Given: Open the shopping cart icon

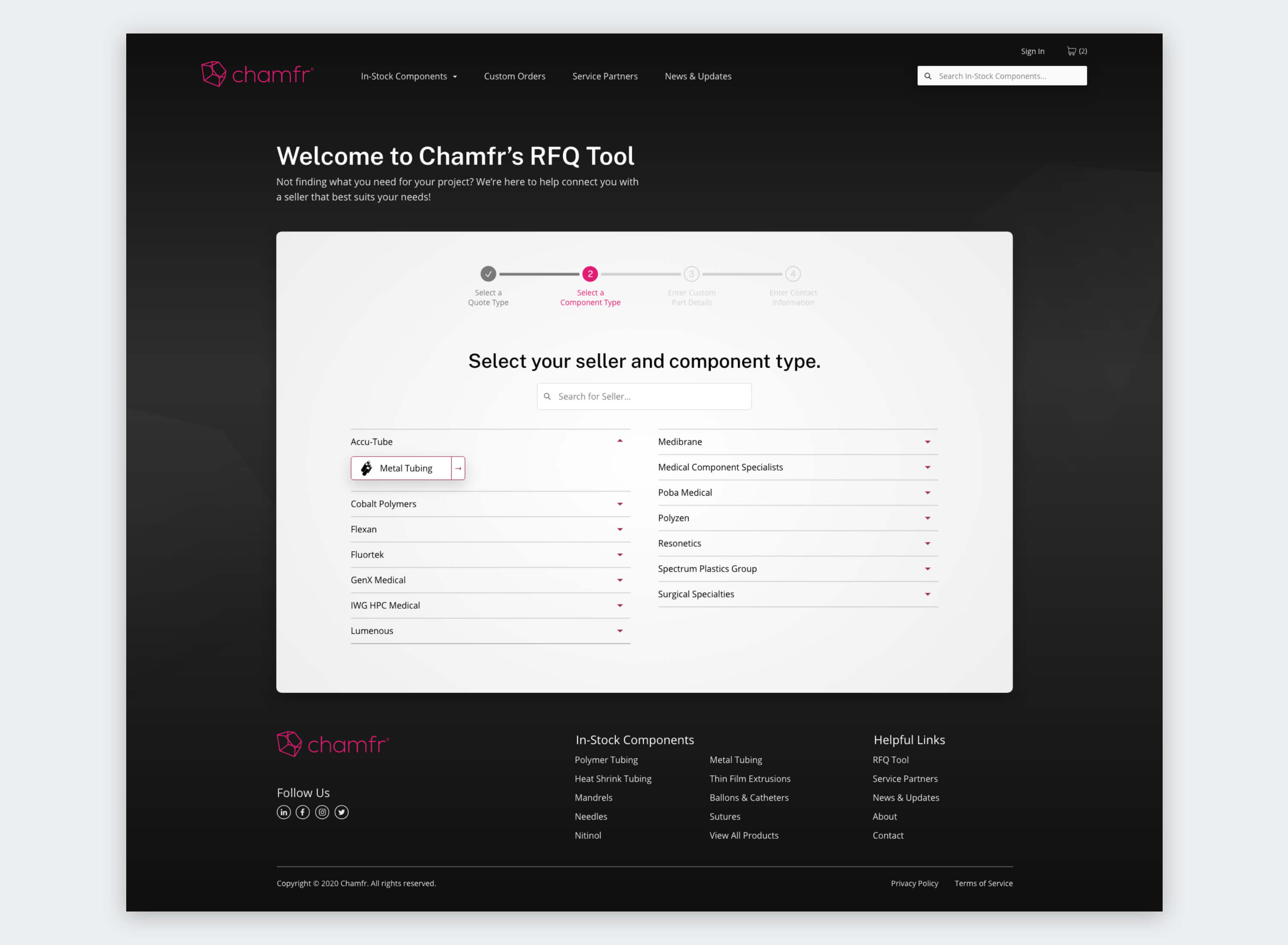Looking at the screenshot, I should pos(1071,51).
